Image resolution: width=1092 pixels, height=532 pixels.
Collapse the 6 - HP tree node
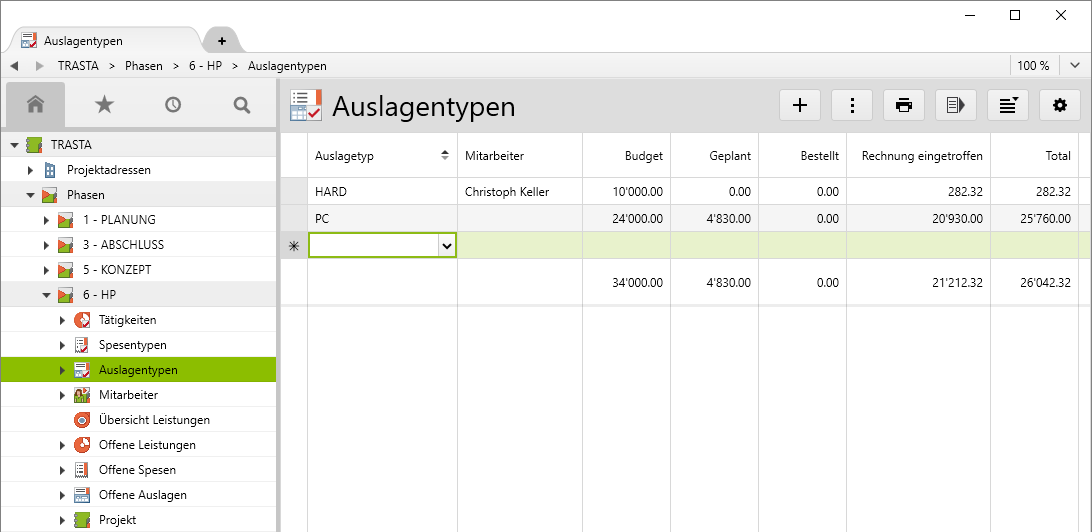(x=46, y=295)
